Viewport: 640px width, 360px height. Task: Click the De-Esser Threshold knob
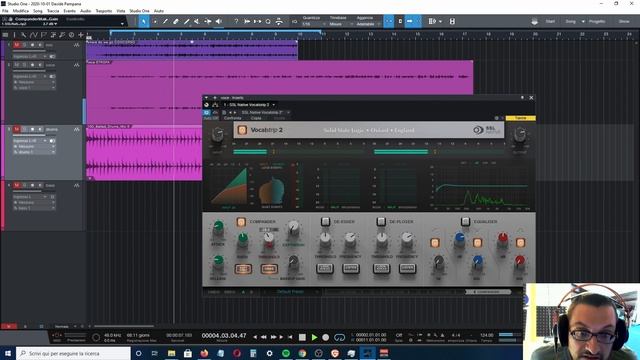pyautogui.click(x=325, y=238)
